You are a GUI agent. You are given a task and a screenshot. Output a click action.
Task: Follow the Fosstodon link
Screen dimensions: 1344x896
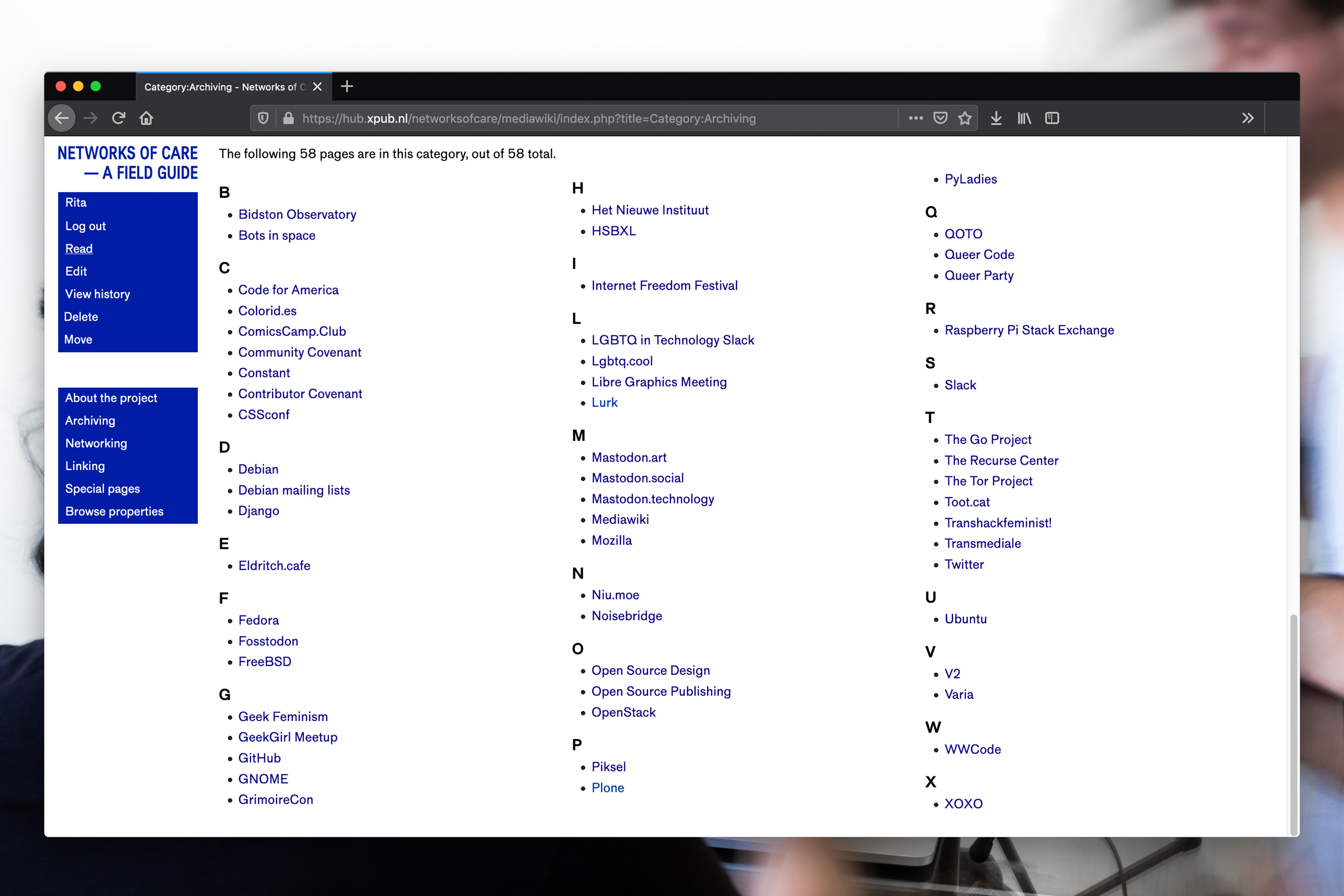[268, 641]
